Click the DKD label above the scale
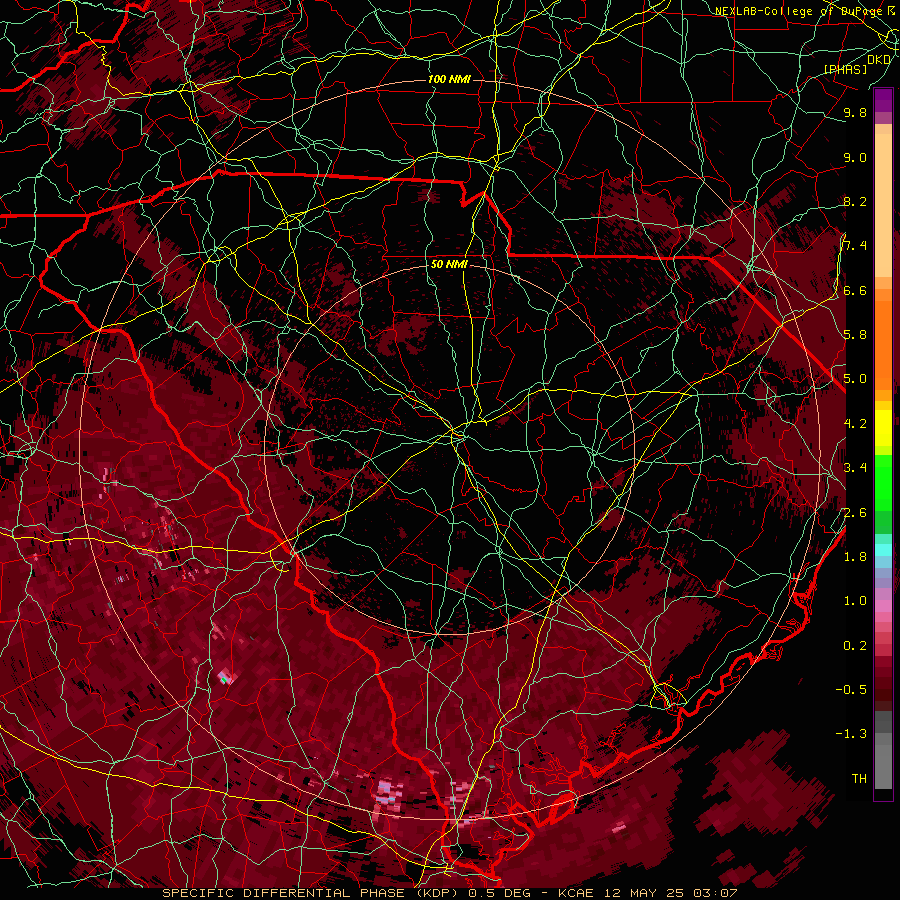Viewport: 900px width, 900px height. (x=879, y=59)
